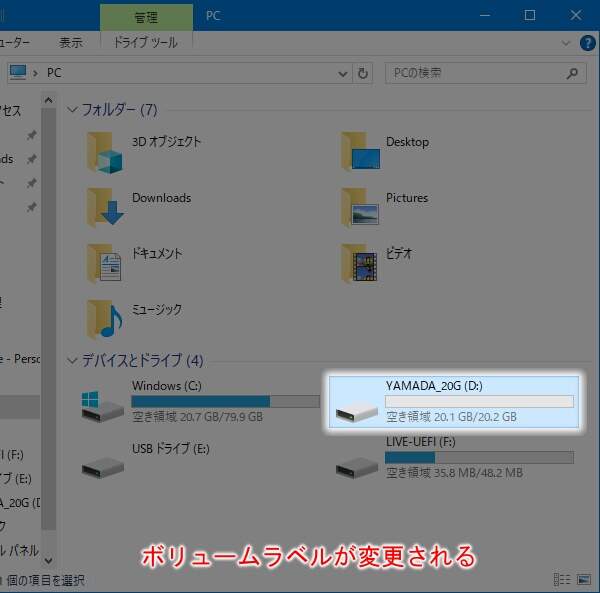Close the PC explorer window
The height and width of the screenshot is (593, 600).
click(576, 15)
